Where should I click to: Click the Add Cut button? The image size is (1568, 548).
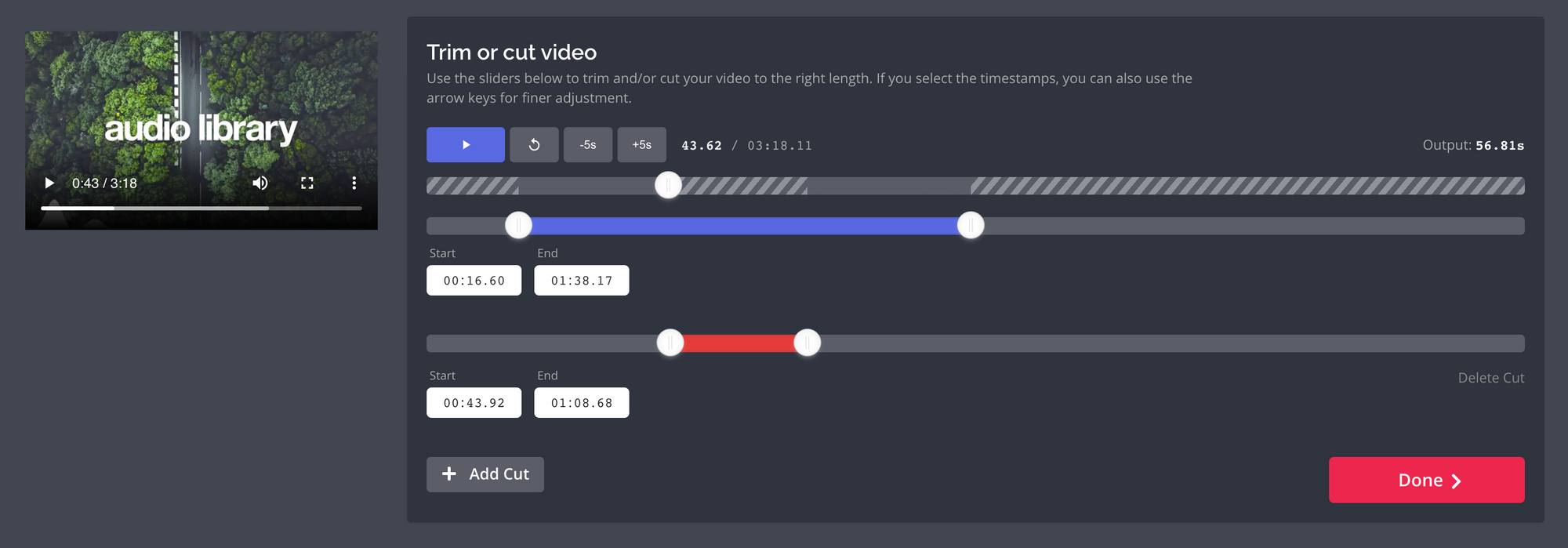pos(485,474)
